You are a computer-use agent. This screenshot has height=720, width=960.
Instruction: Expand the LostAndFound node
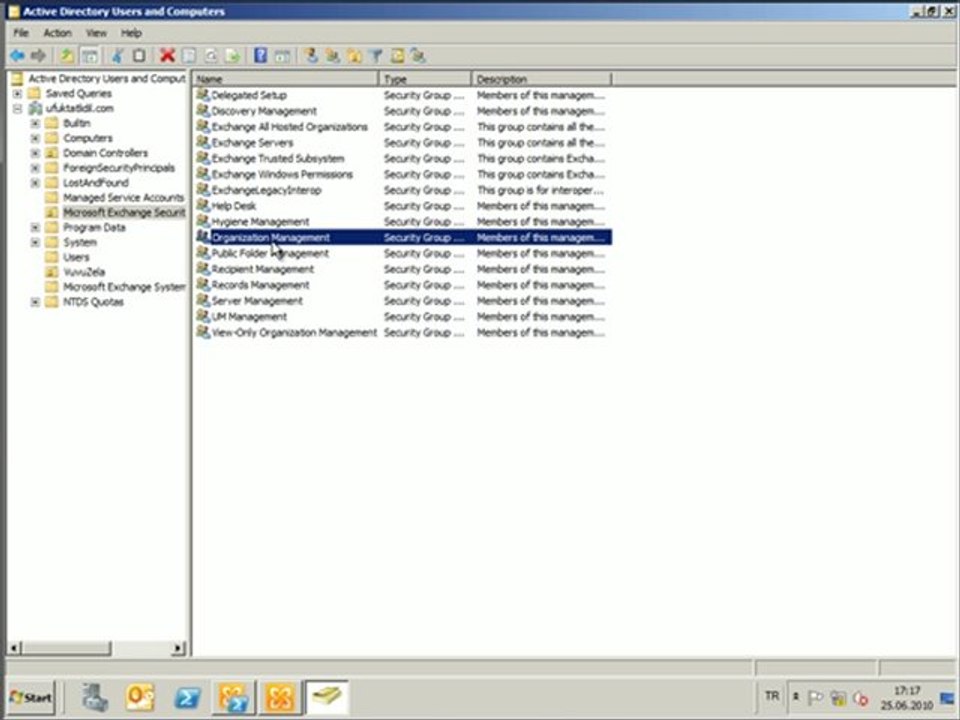36,182
